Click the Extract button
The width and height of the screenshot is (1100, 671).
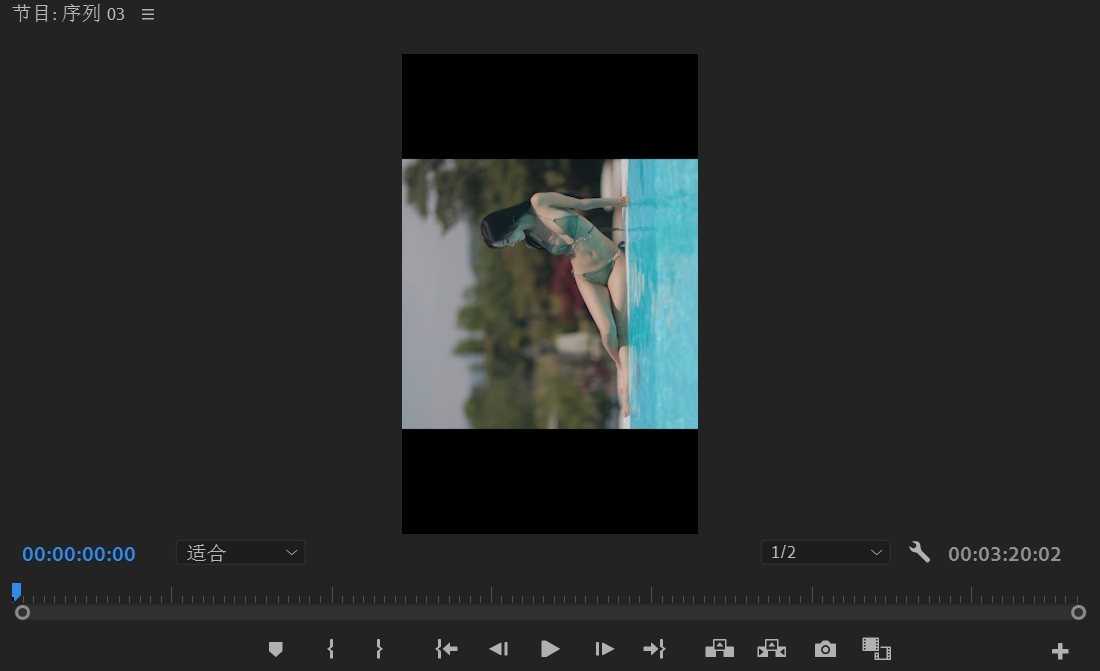coord(772,649)
